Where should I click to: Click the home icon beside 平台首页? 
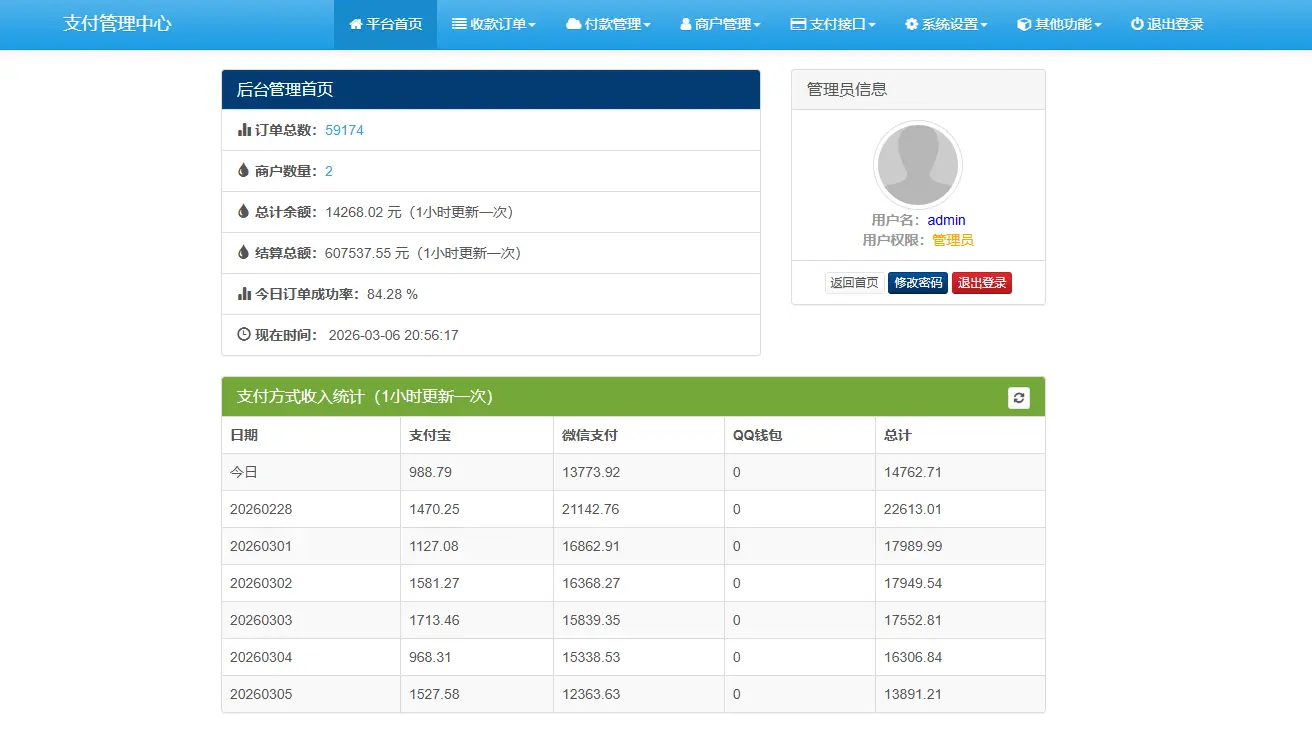coord(356,25)
